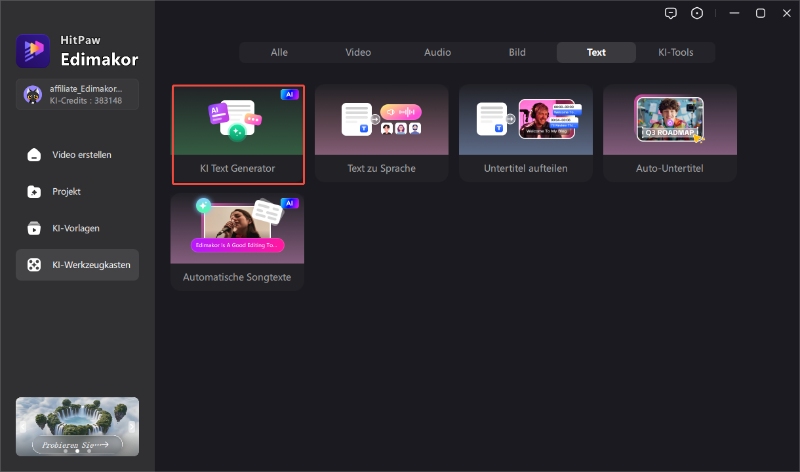Open the affiliate_Edimakor account profile
The width and height of the screenshot is (800, 472).
point(77,94)
